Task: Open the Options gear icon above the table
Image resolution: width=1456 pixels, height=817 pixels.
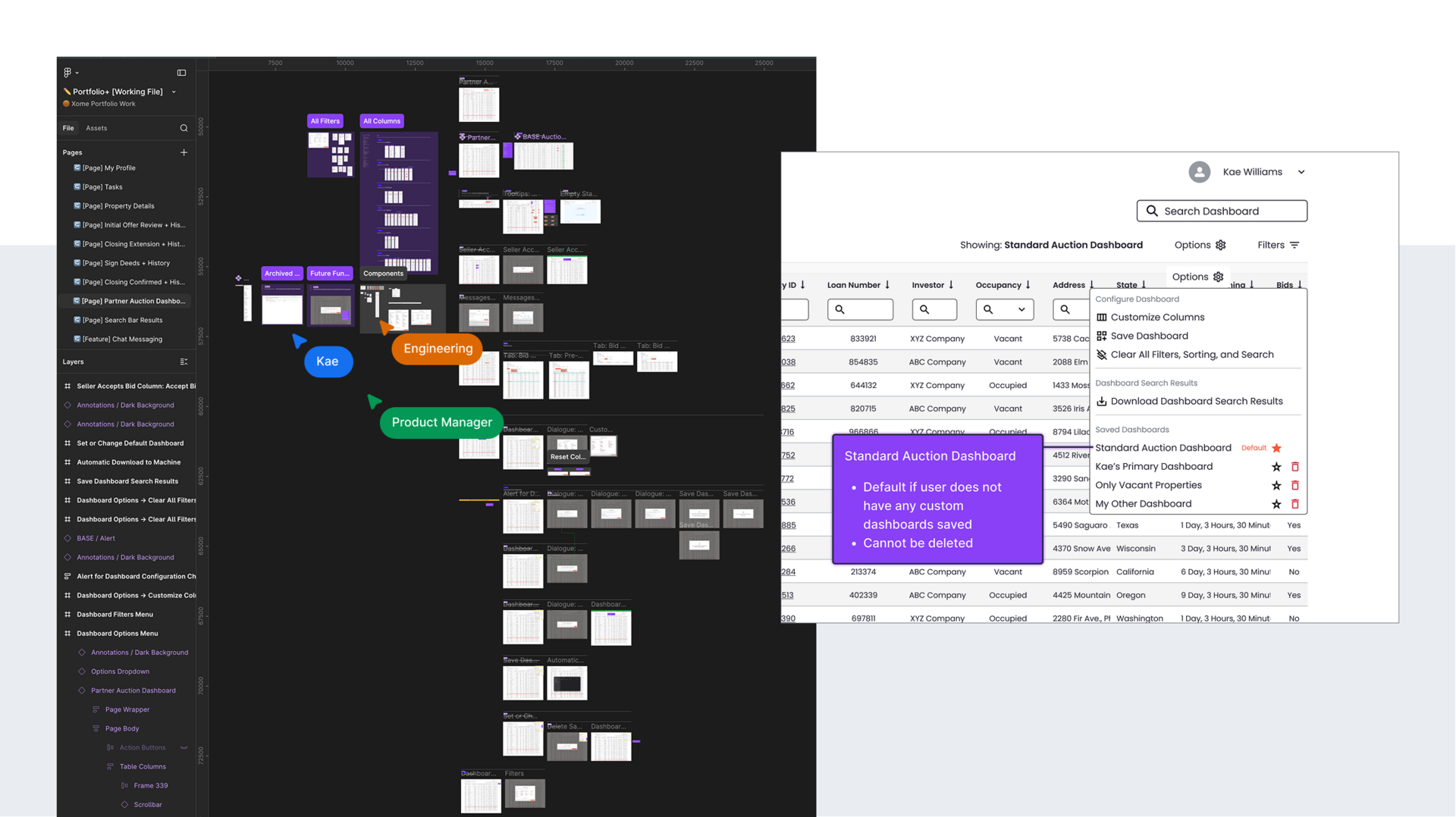Action: pos(1219,277)
